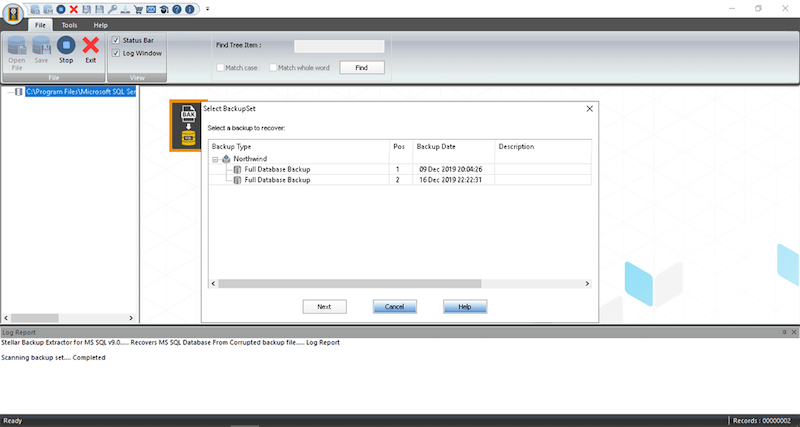
Task: Click database icon beside C:\Program Files tree item
Action: pyautogui.click(x=19, y=92)
